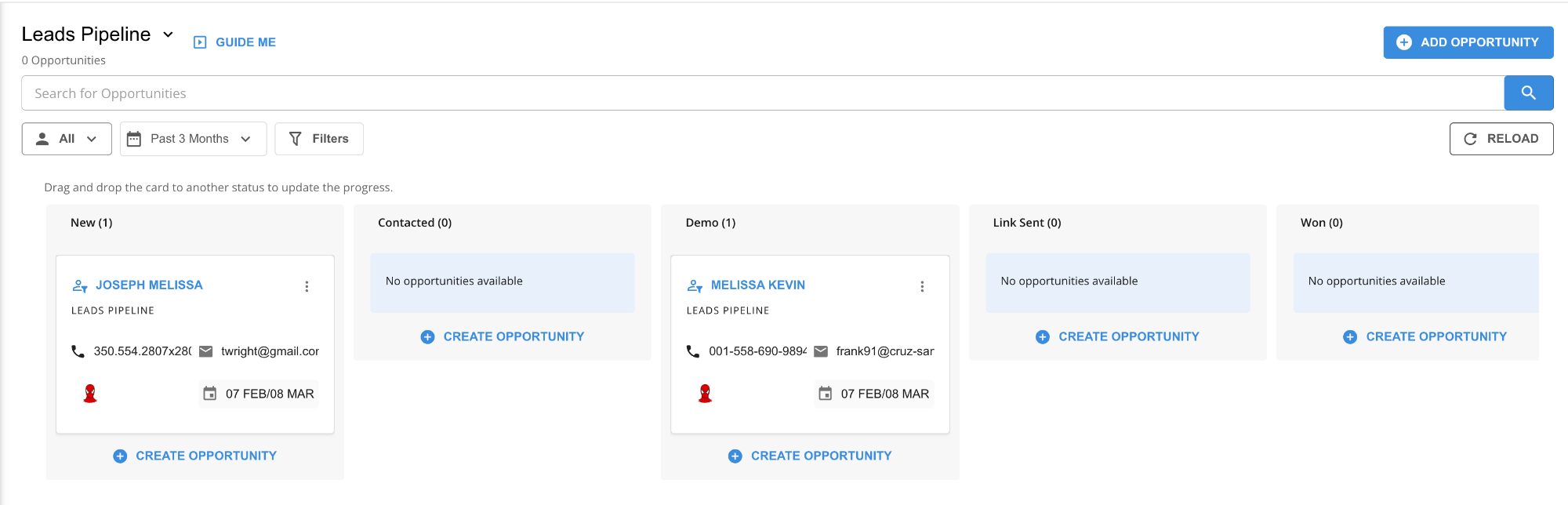Open three-dot menu on Joseph Melissa card
Image resolution: width=1568 pixels, height=505 pixels.
click(x=307, y=287)
